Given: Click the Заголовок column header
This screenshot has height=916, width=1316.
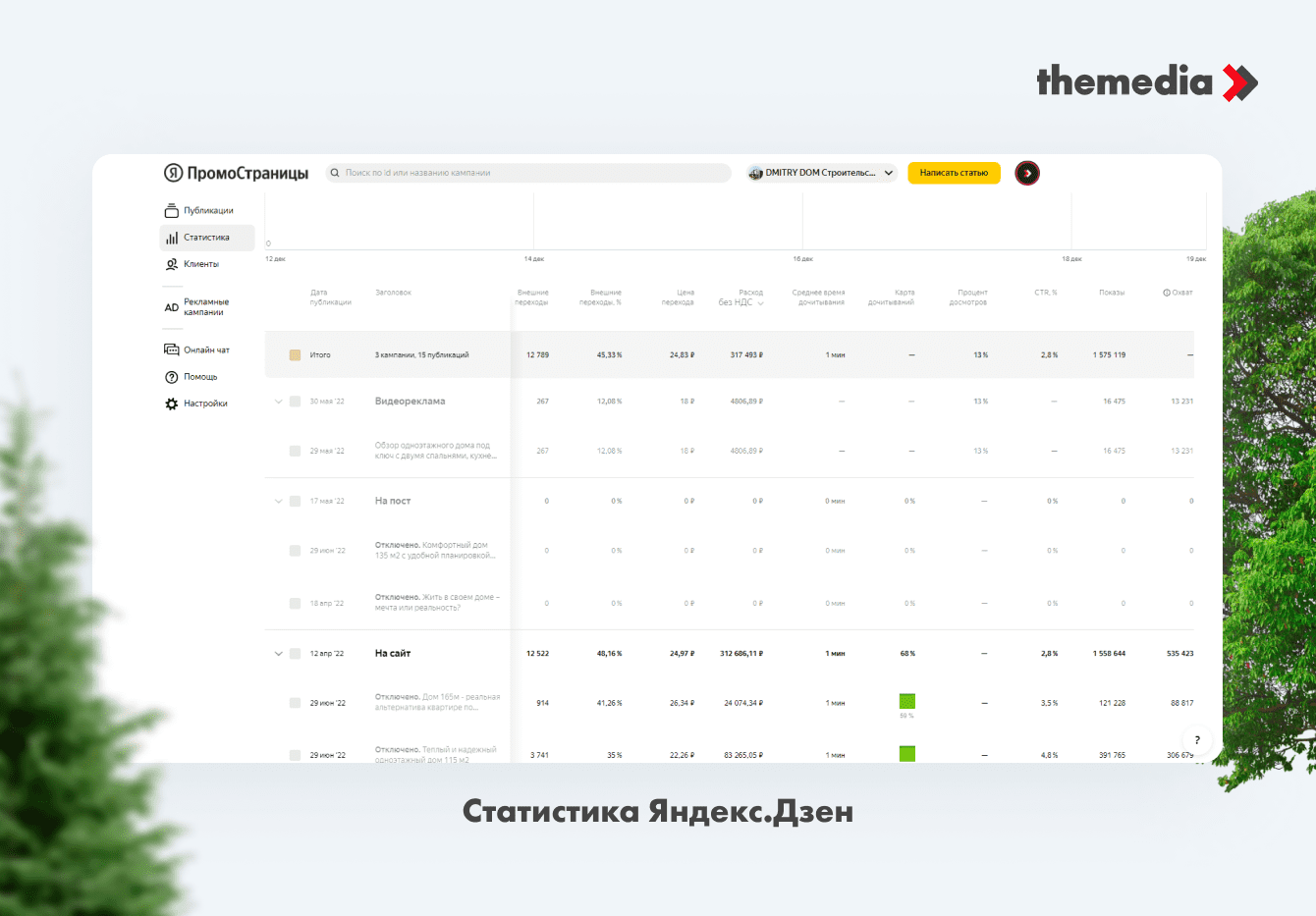Looking at the screenshot, I should coord(393,293).
